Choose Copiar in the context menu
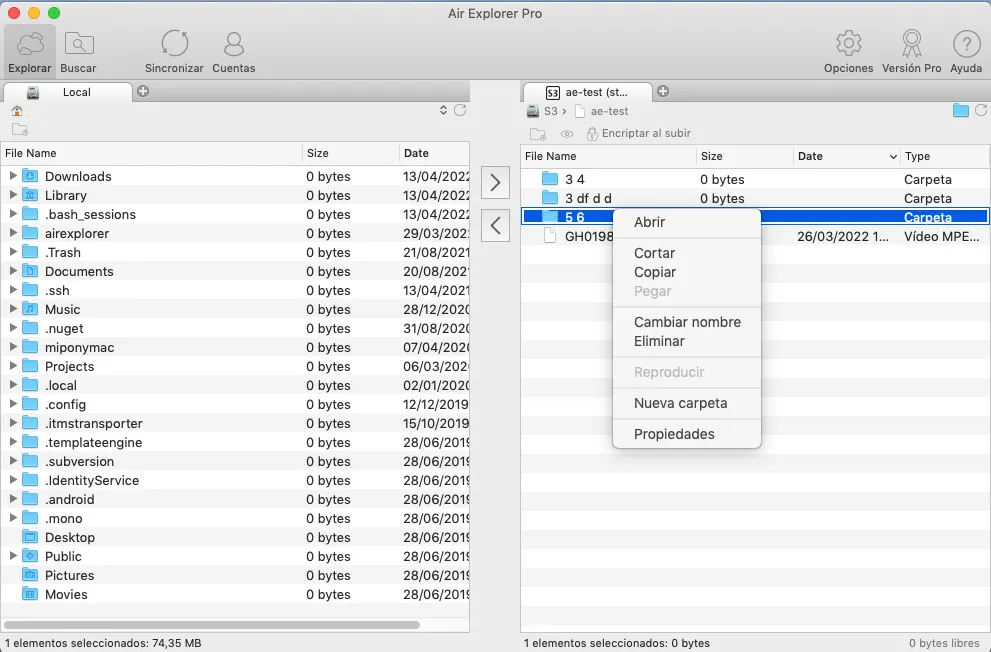Screen dimensions: 991x652 [687, 272]
